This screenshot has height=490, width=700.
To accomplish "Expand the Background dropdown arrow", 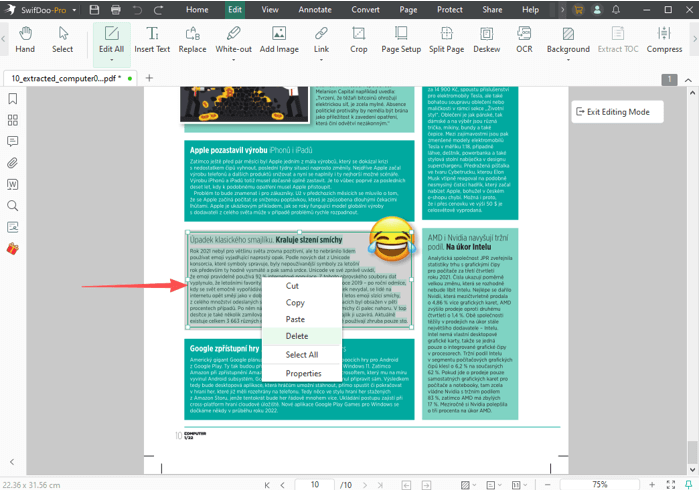I will (568, 60).
